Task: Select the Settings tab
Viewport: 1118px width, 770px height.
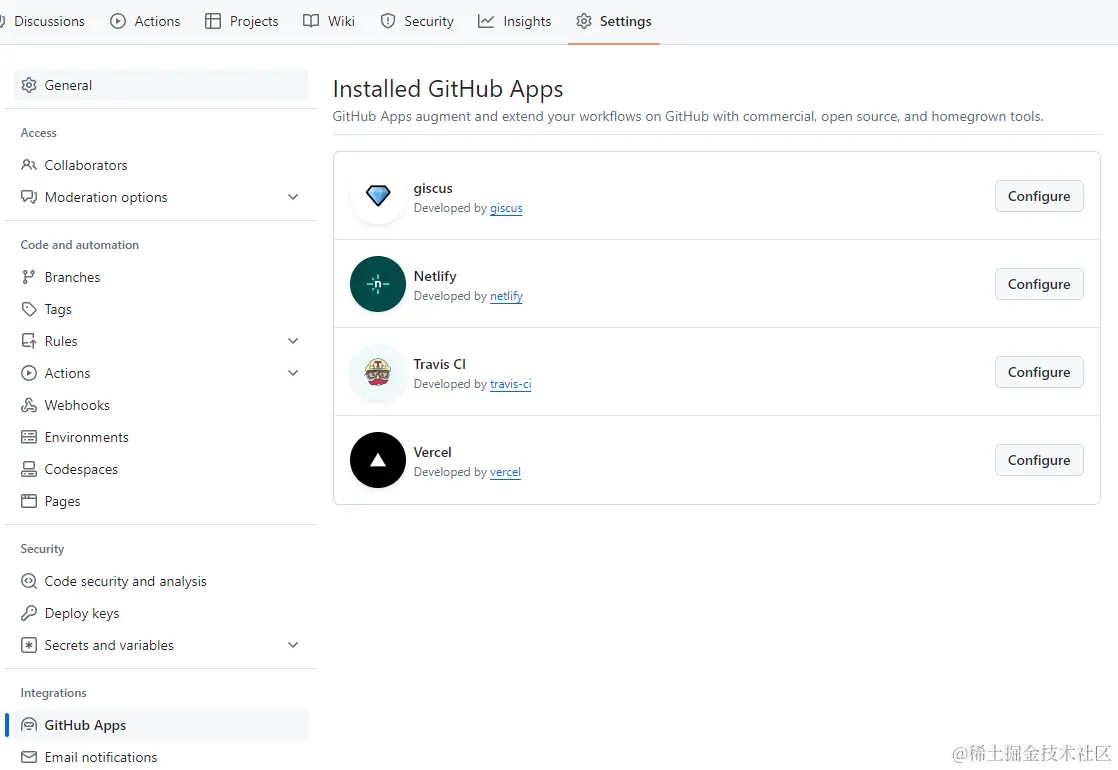Action: (x=614, y=21)
